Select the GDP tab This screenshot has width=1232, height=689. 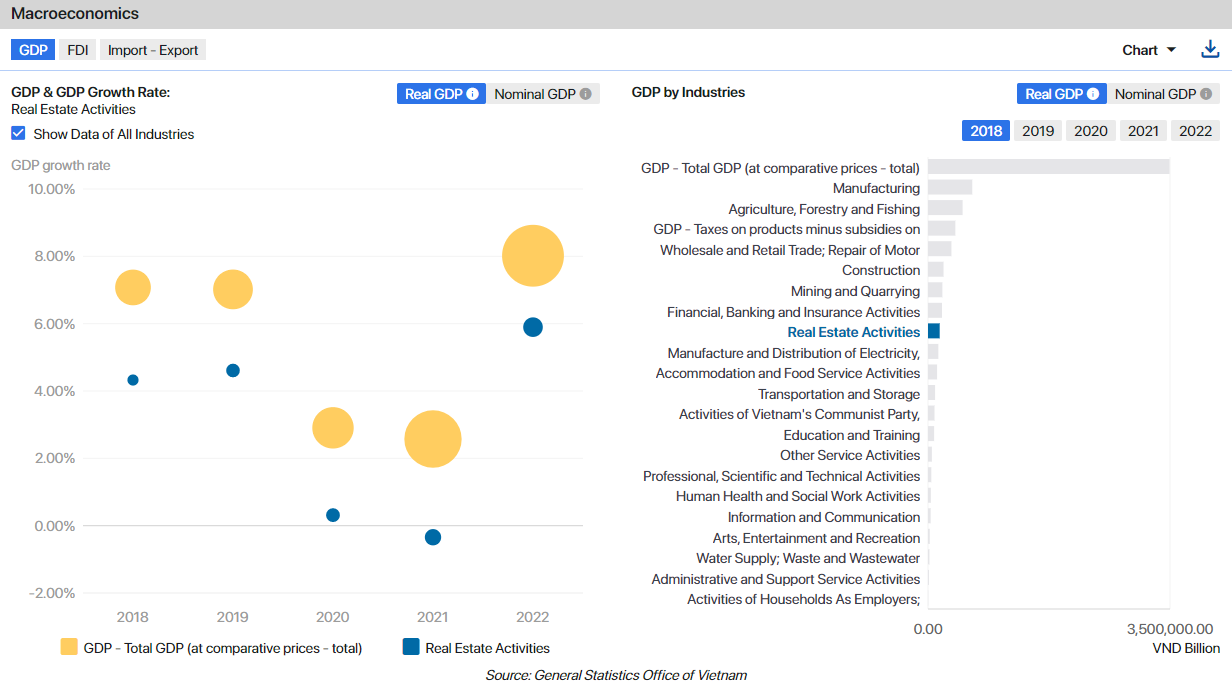[33, 50]
